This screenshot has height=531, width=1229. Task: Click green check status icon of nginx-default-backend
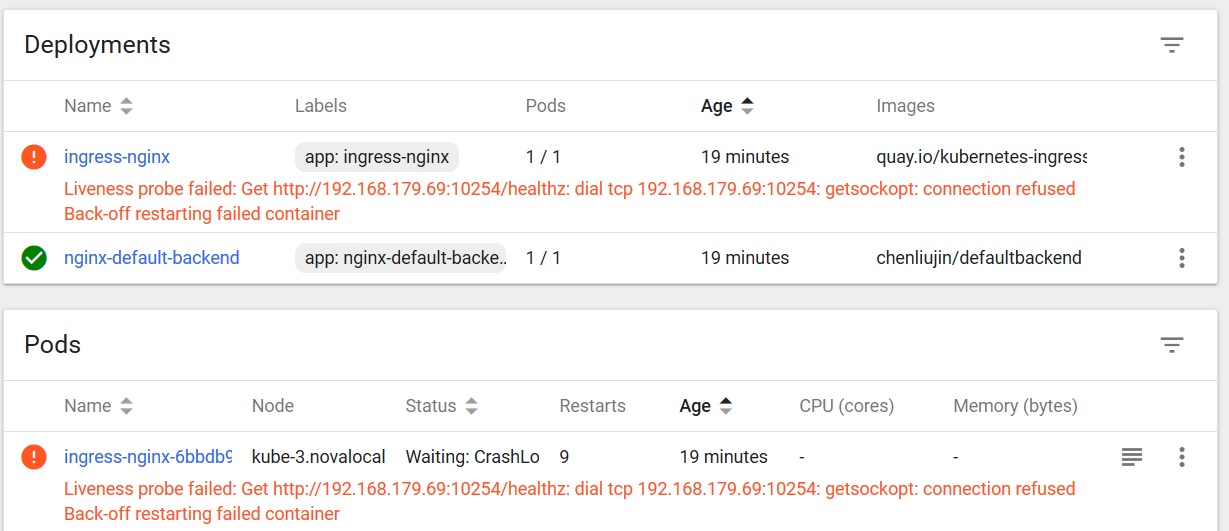point(34,258)
